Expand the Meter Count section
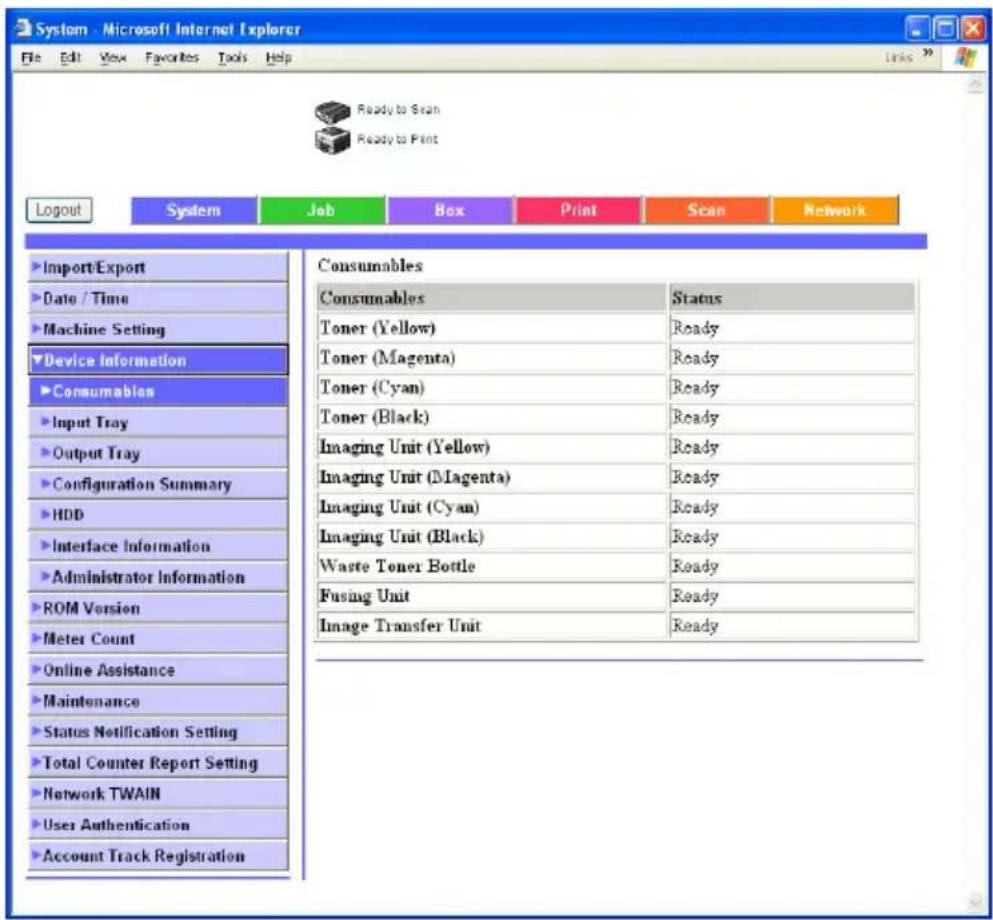 coord(158,639)
